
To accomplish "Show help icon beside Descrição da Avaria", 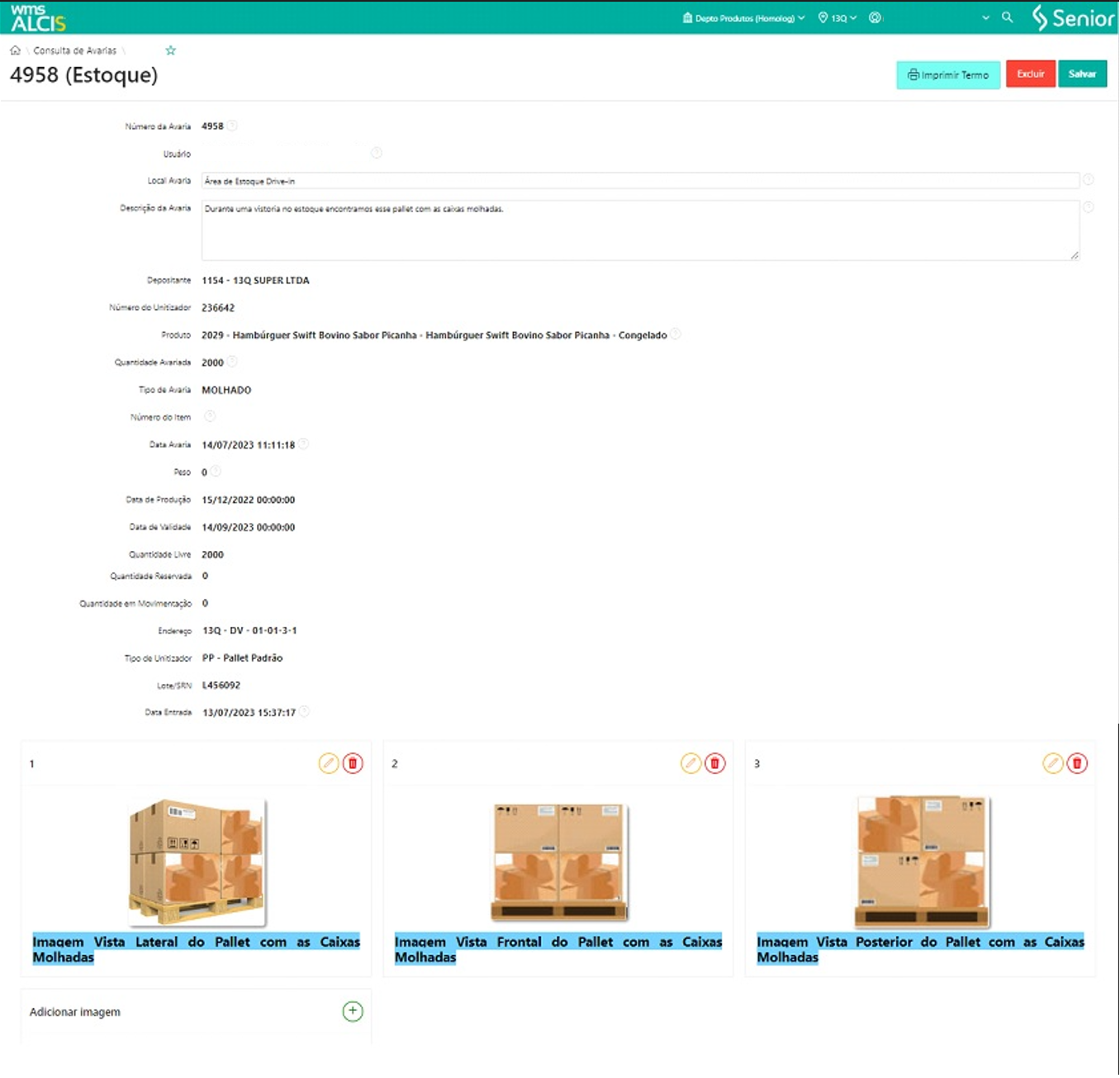I will [1089, 207].
